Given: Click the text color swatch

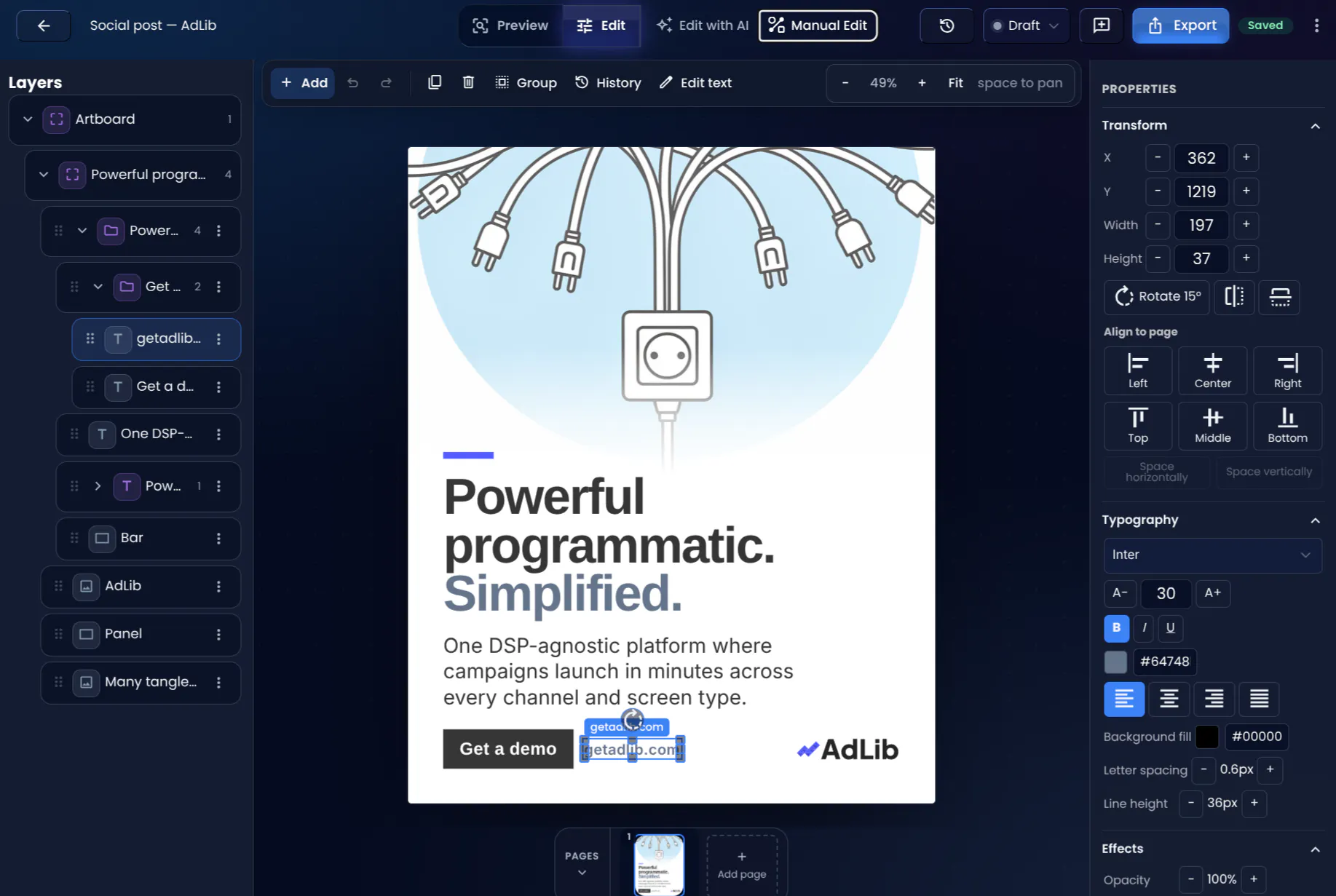Looking at the screenshot, I should 1115,662.
